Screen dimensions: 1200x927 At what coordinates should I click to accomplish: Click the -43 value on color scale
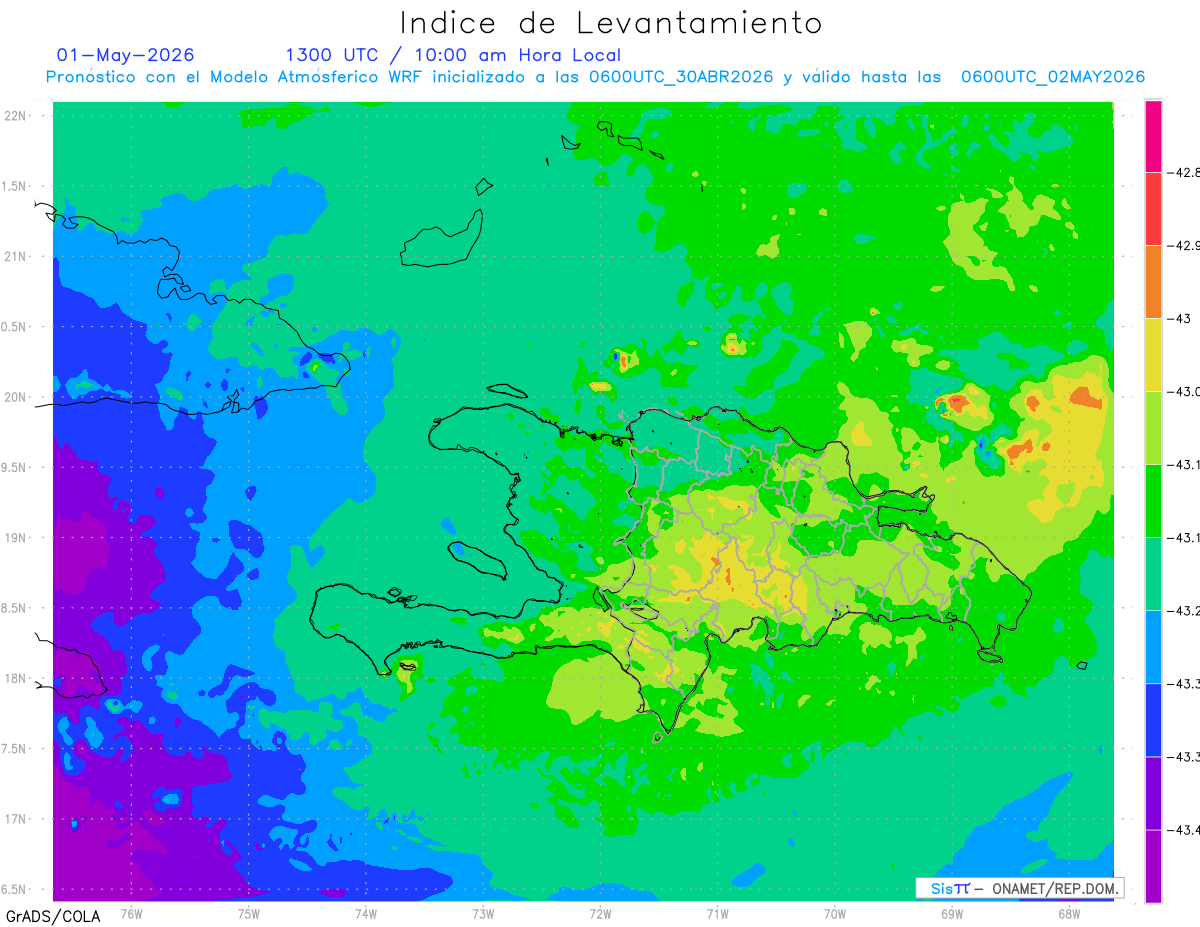(1183, 319)
